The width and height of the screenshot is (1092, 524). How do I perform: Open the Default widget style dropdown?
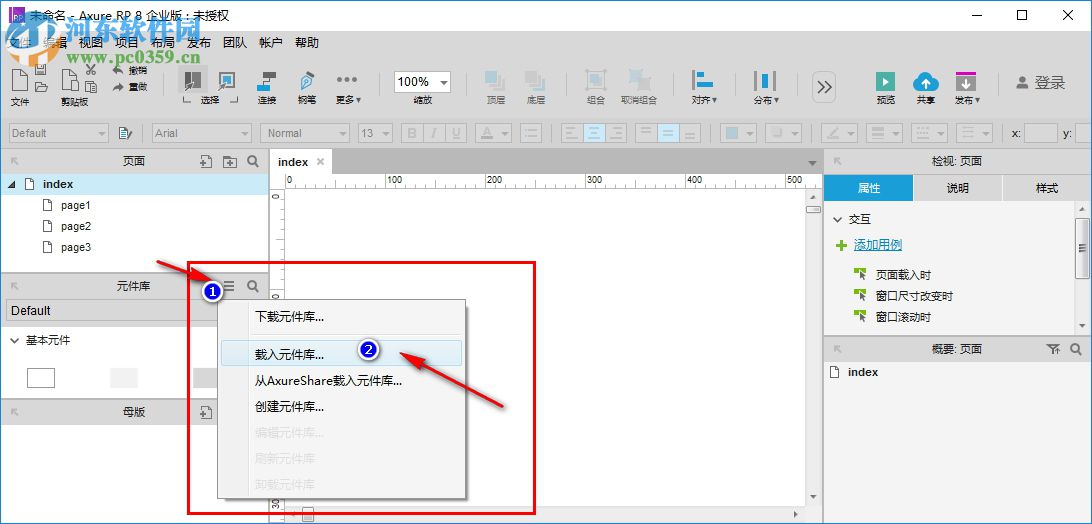tap(58, 133)
